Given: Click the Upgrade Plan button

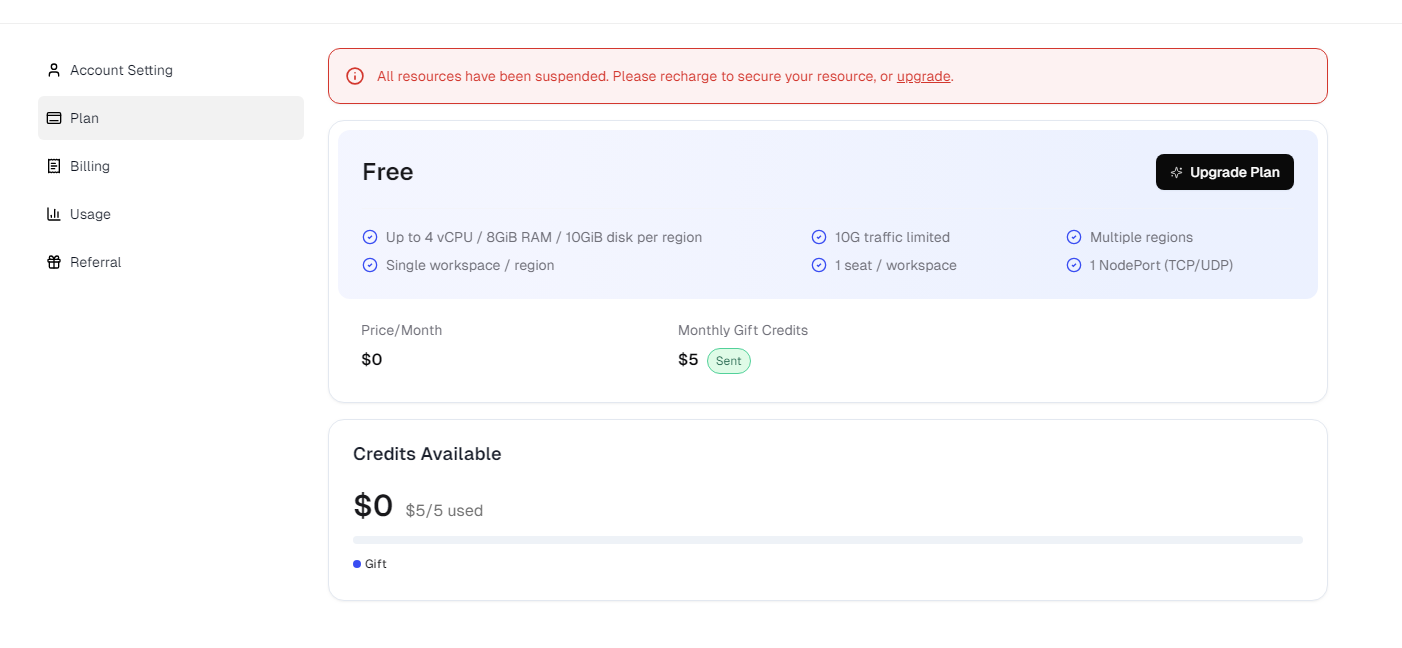Looking at the screenshot, I should tap(1225, 172).
